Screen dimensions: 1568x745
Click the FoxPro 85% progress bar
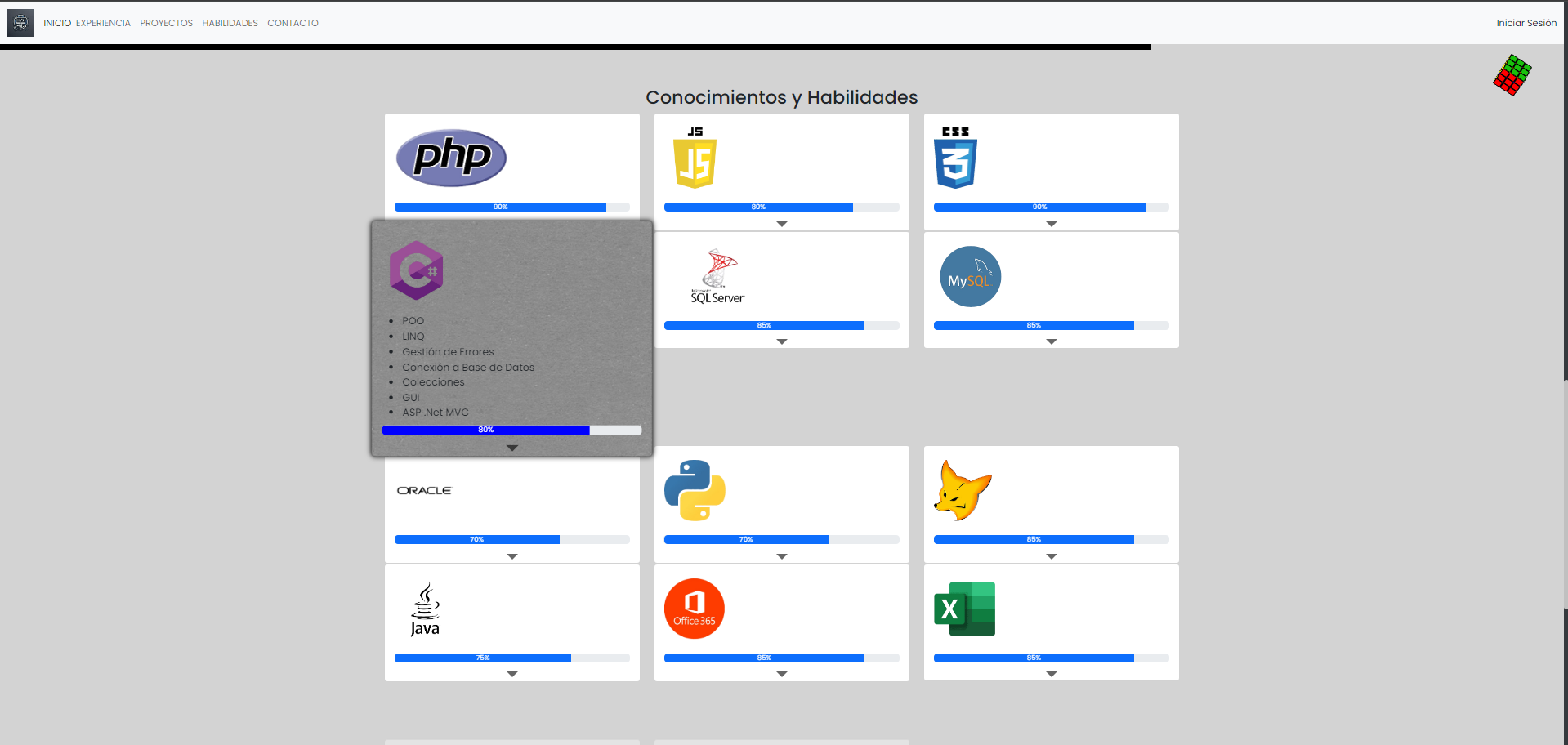coord(1052,540)
